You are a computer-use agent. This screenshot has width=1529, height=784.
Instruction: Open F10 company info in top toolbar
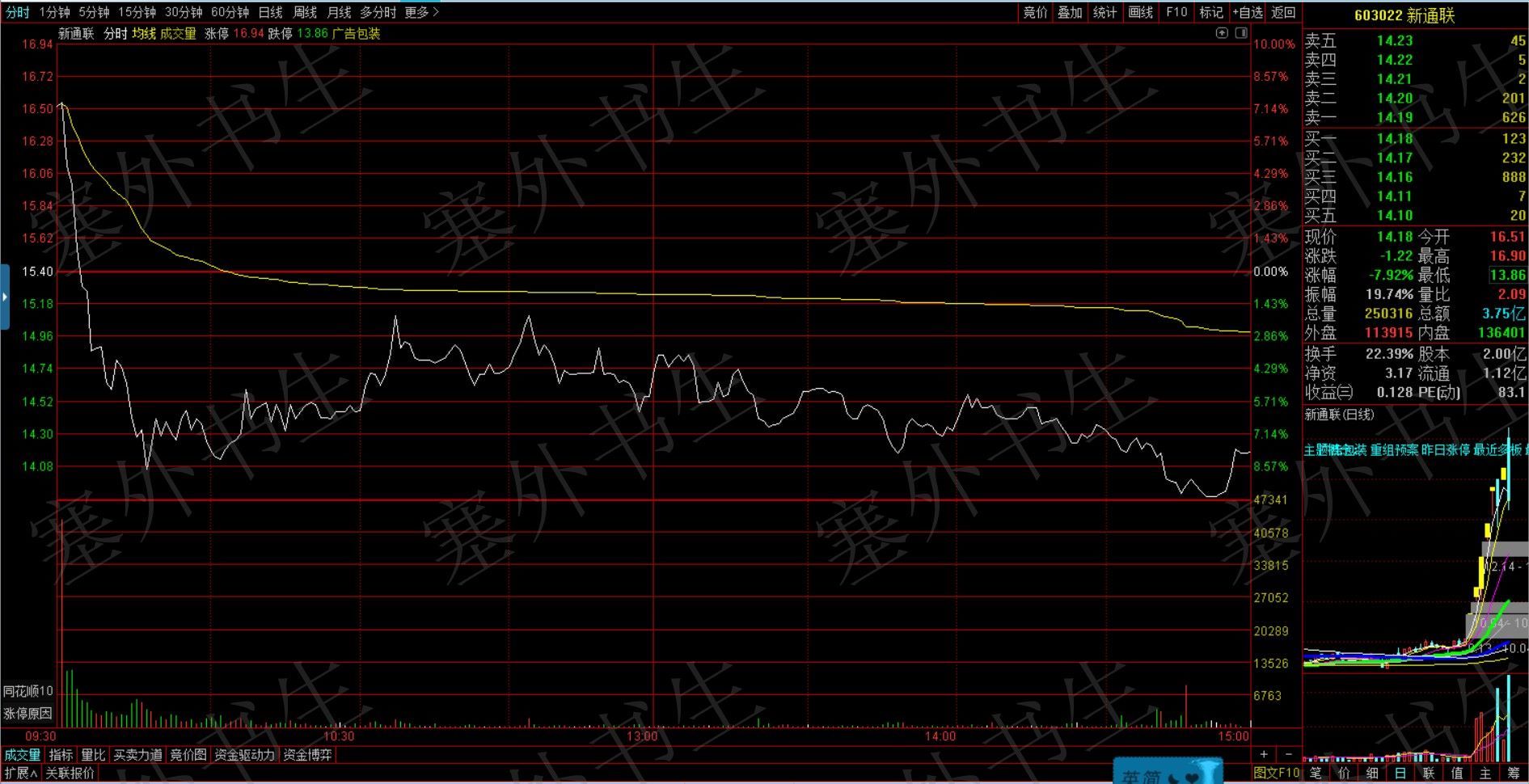(1176, 12)
